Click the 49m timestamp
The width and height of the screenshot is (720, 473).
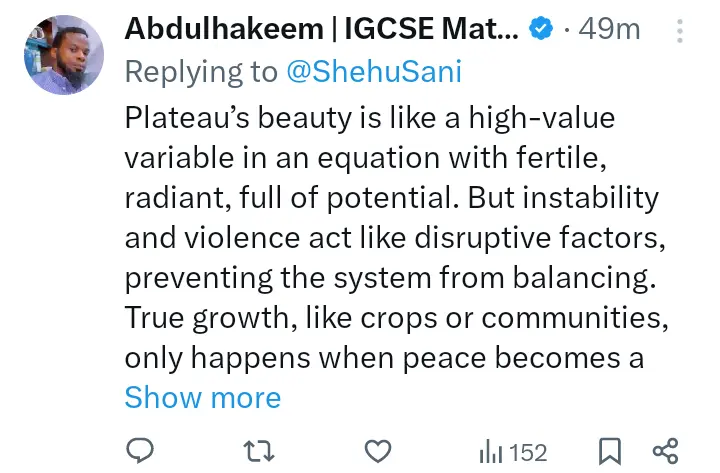click(609, 30)
